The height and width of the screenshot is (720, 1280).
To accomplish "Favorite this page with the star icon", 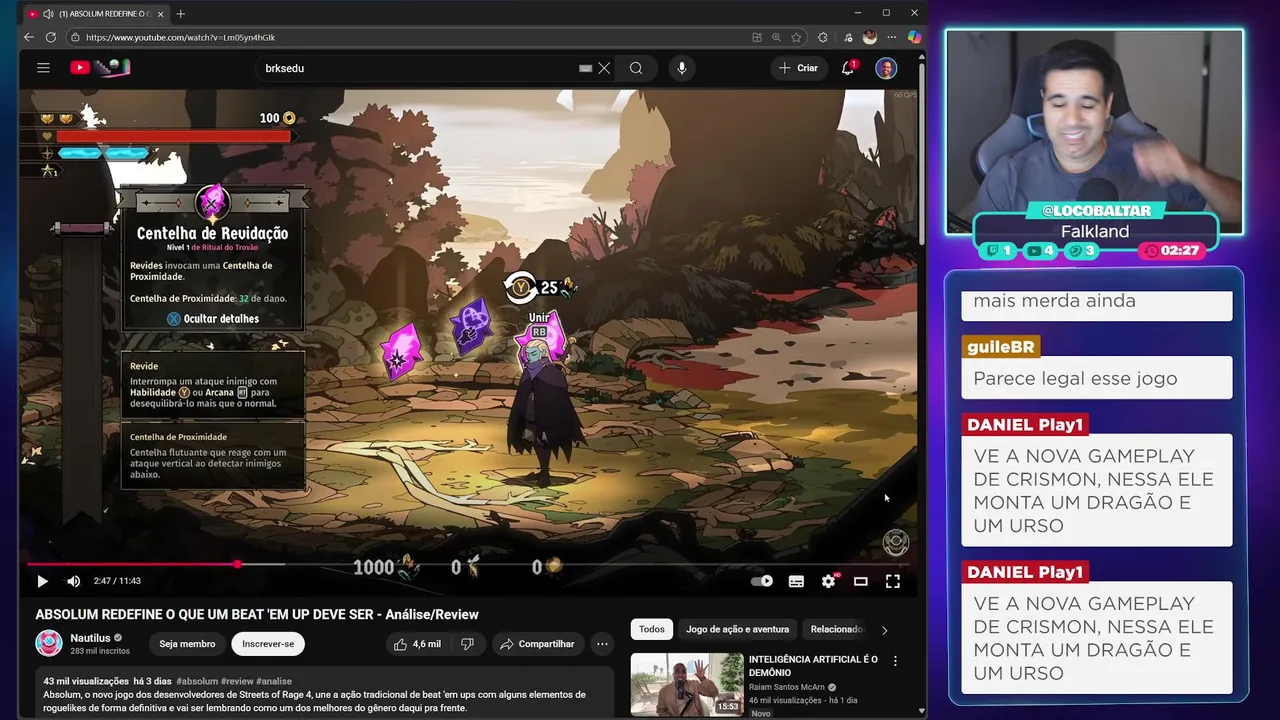I will pos(796,37).
